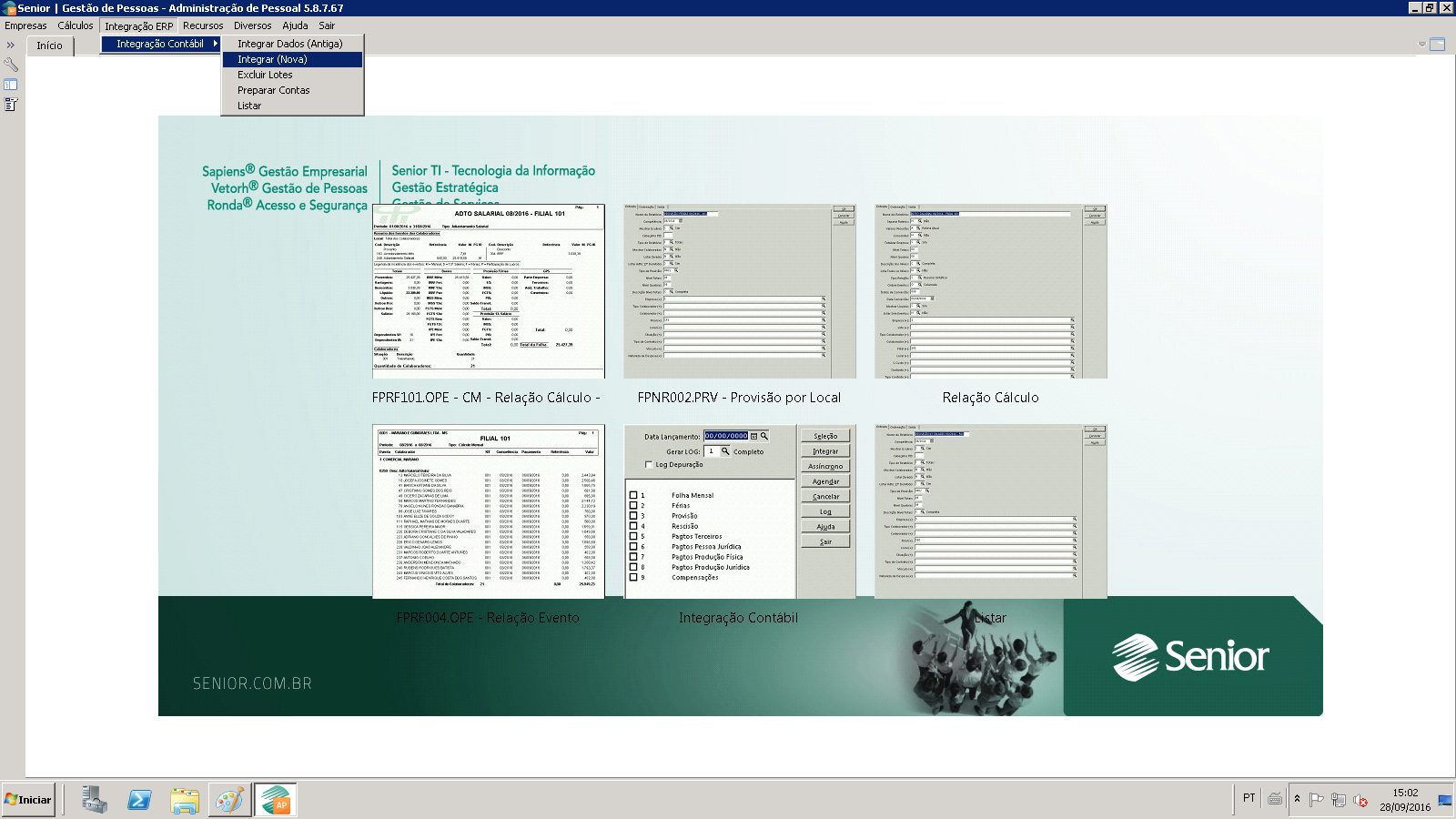Open the Relação Cálculo screen thumbnail

click(990, 291)
